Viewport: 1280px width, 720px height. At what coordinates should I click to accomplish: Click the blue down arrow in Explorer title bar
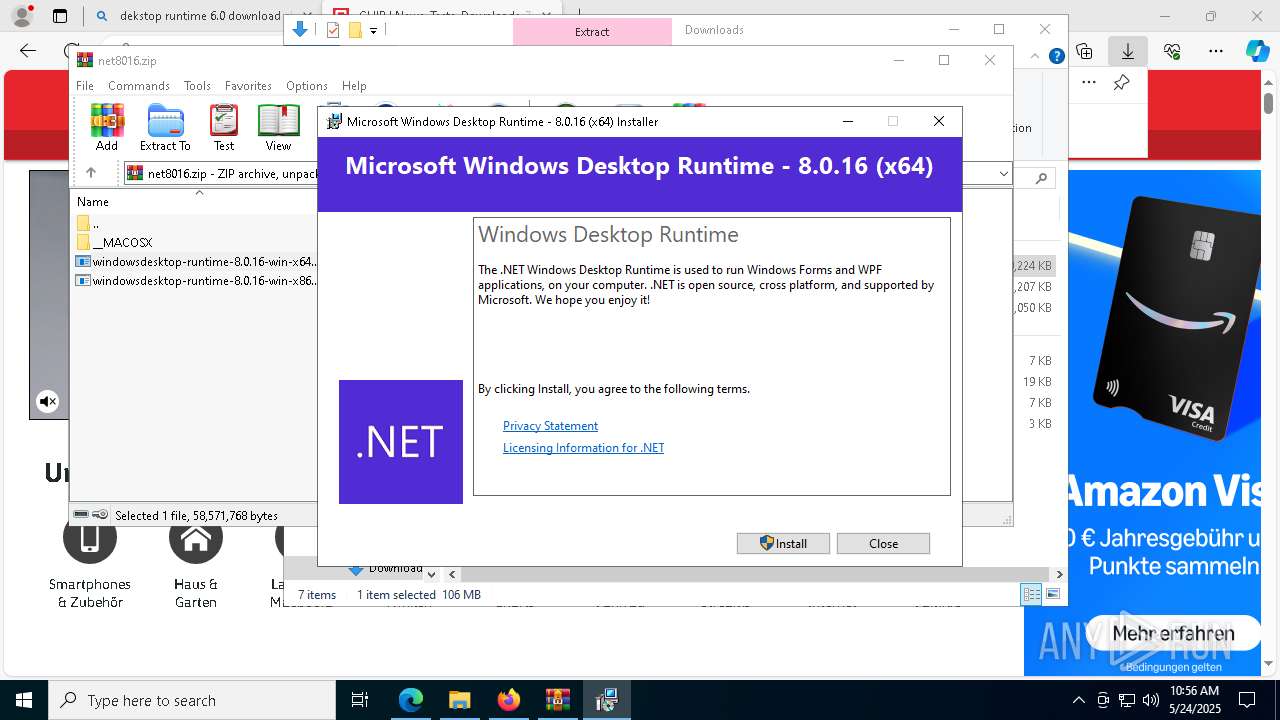299,30
